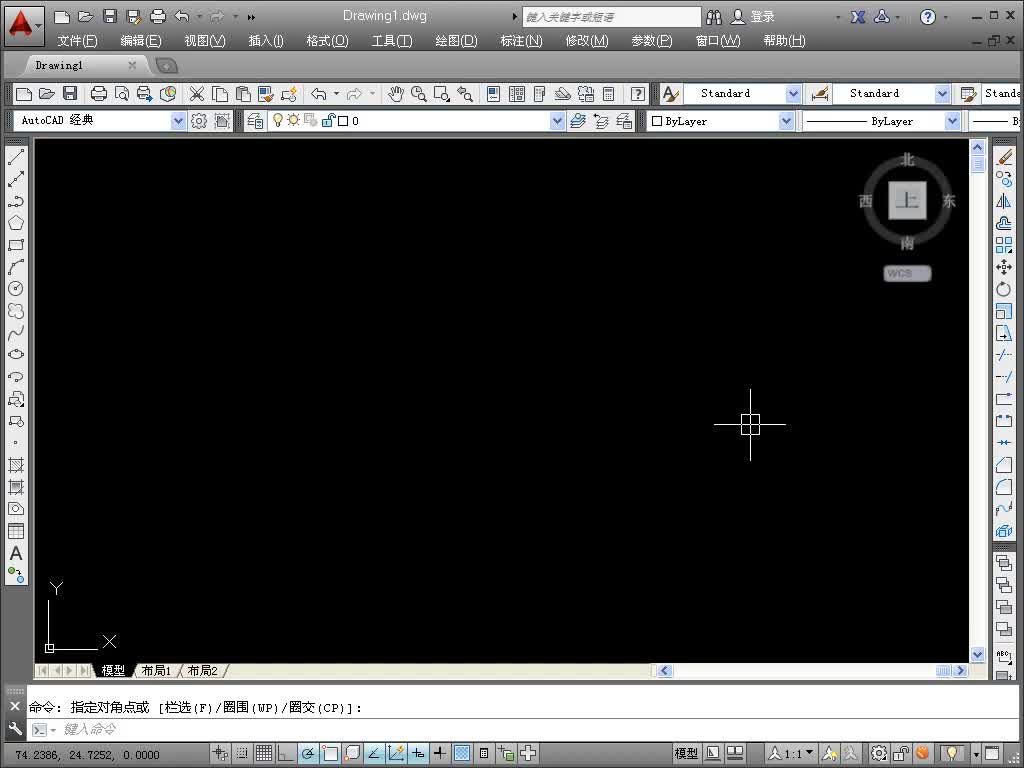Open the text style Standard dropdown
1024x768 pixels.
[793, 94]
